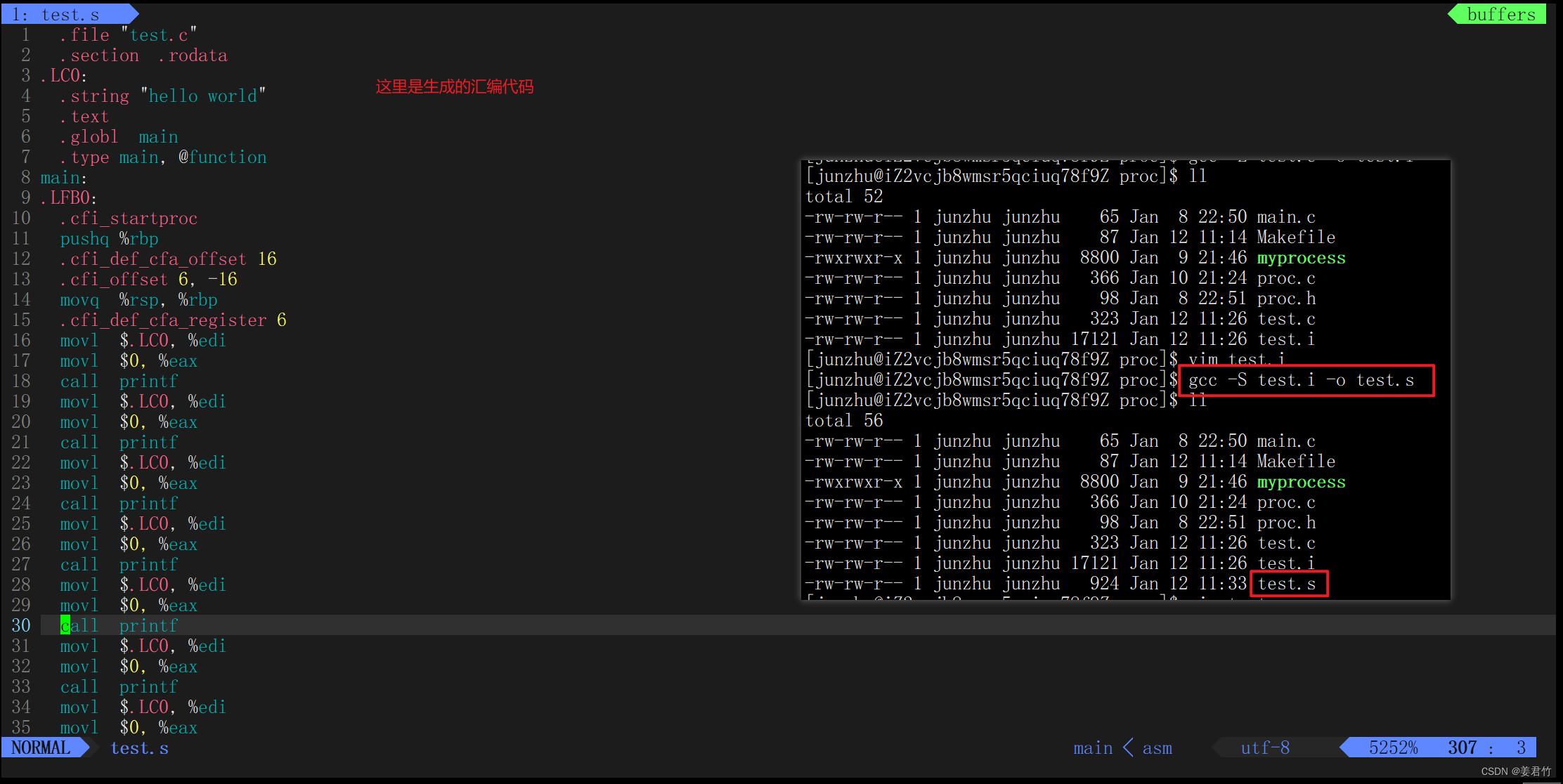This screenshot has width=1563, height=784.
Task: Click the buffers label at top right
Action: (x=1501, y=14)
